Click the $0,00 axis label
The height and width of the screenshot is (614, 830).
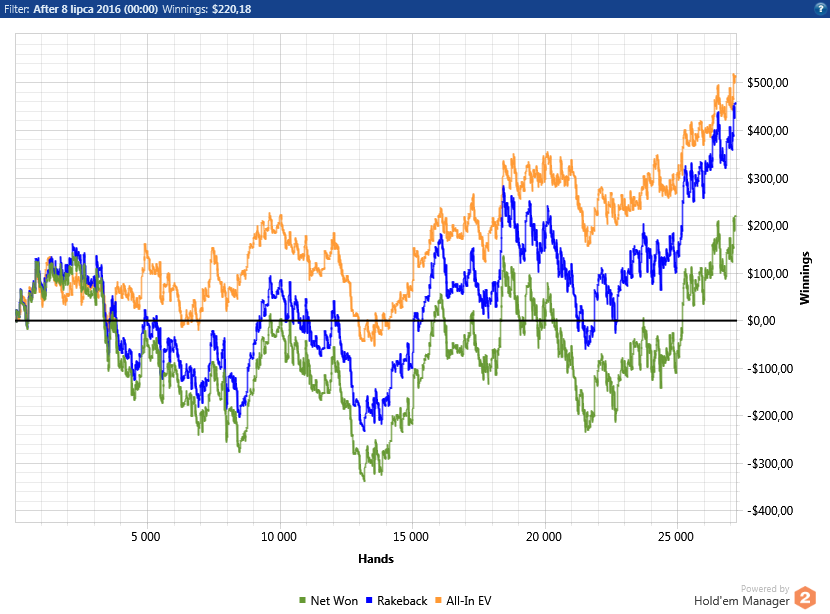coord(761,321)
